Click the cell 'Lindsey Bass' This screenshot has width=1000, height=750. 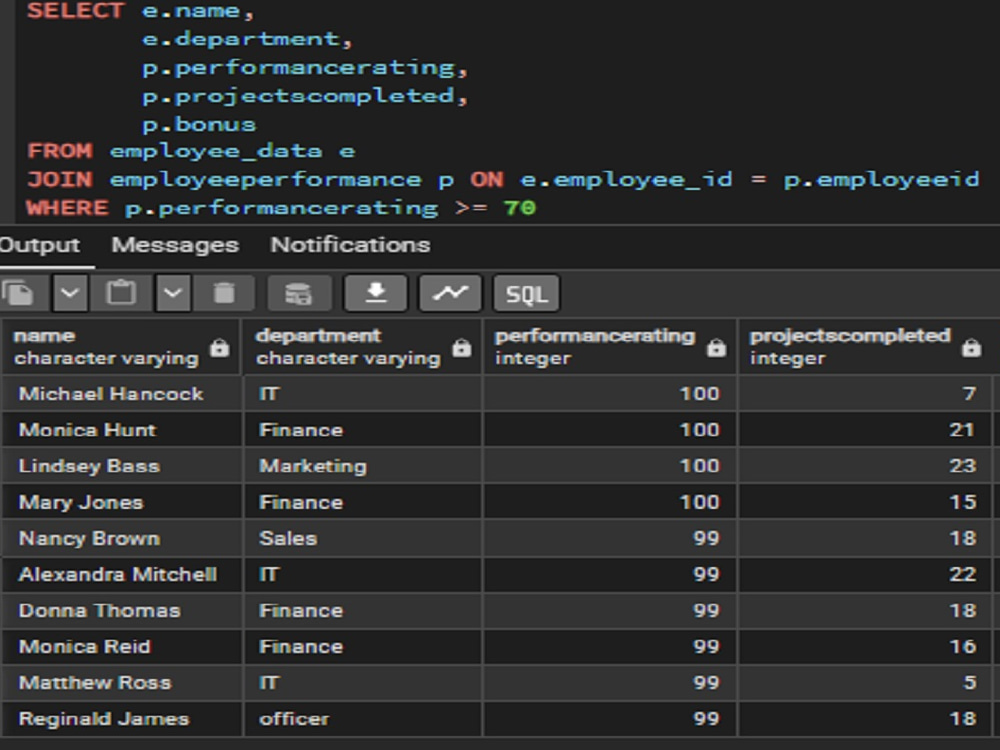122,466
